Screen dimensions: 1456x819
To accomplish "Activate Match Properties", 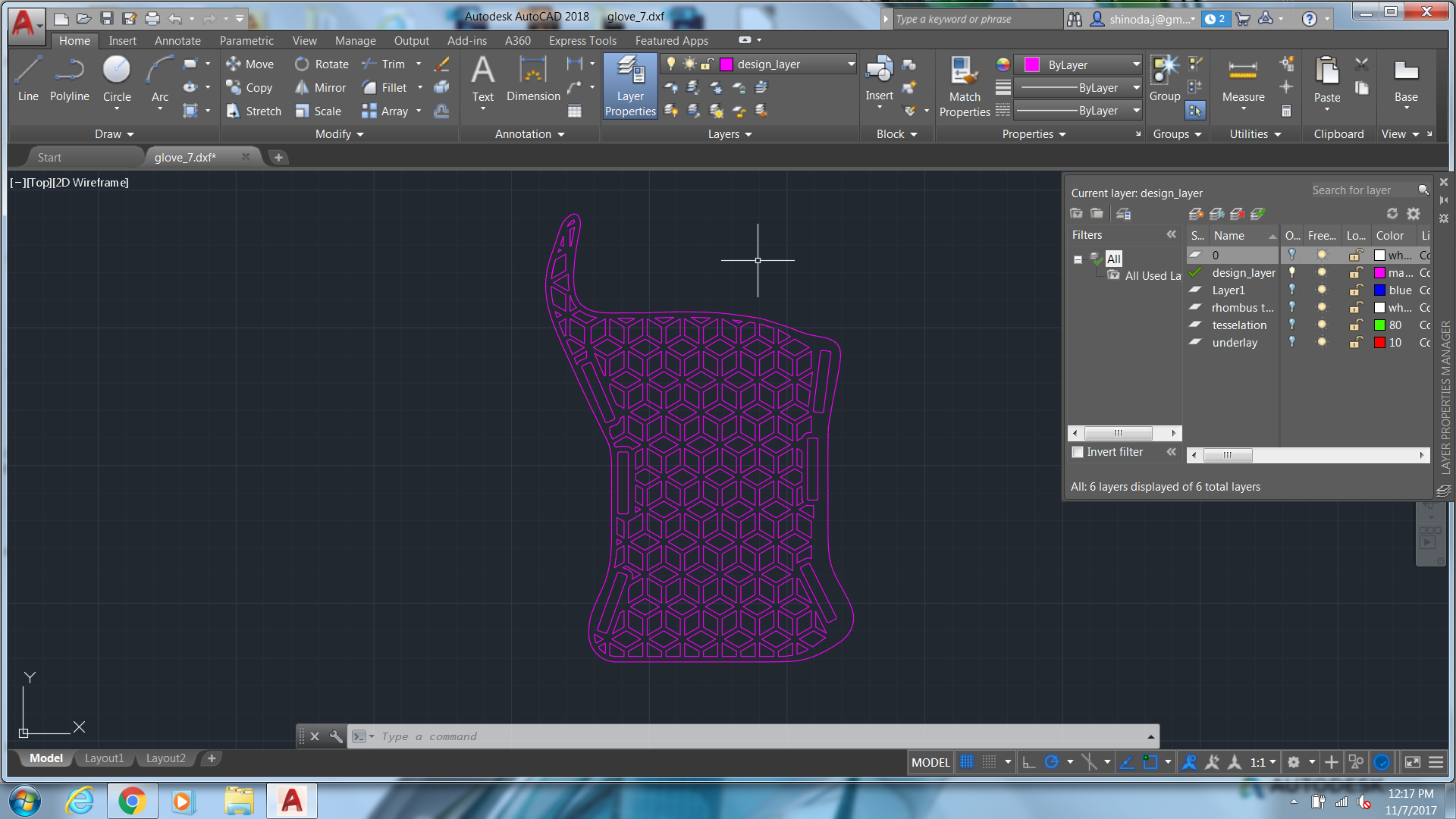I will click(965, 86).
